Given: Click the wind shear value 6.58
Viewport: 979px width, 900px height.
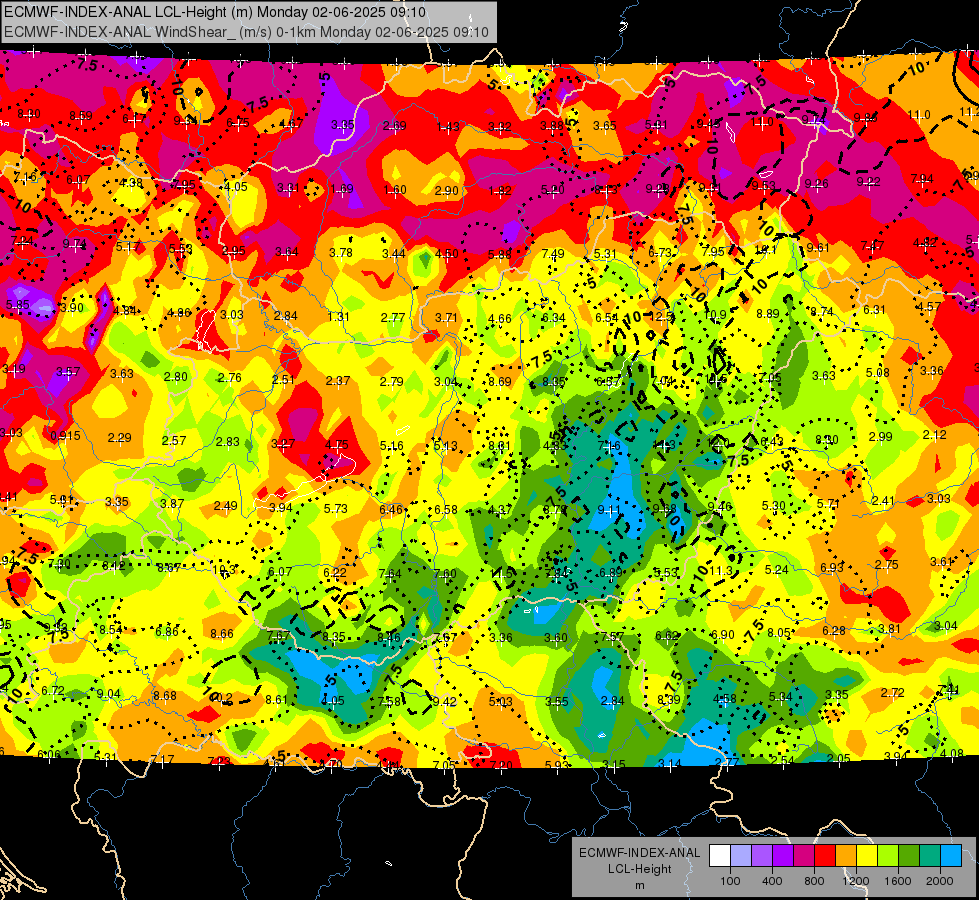Looking at the screenshot, I should coord(446,510).
